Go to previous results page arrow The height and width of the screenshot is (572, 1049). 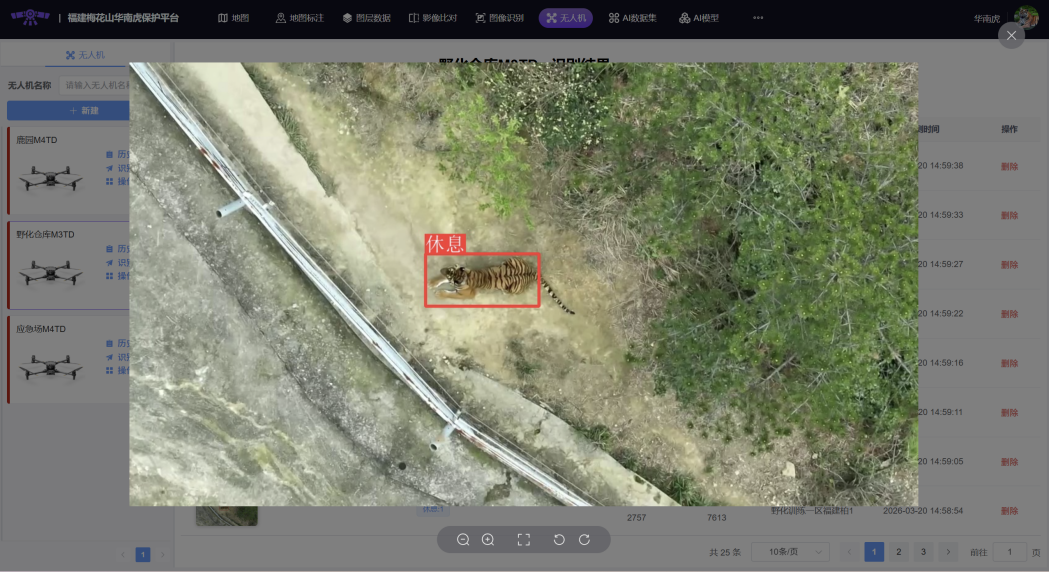tap(849, 552)
